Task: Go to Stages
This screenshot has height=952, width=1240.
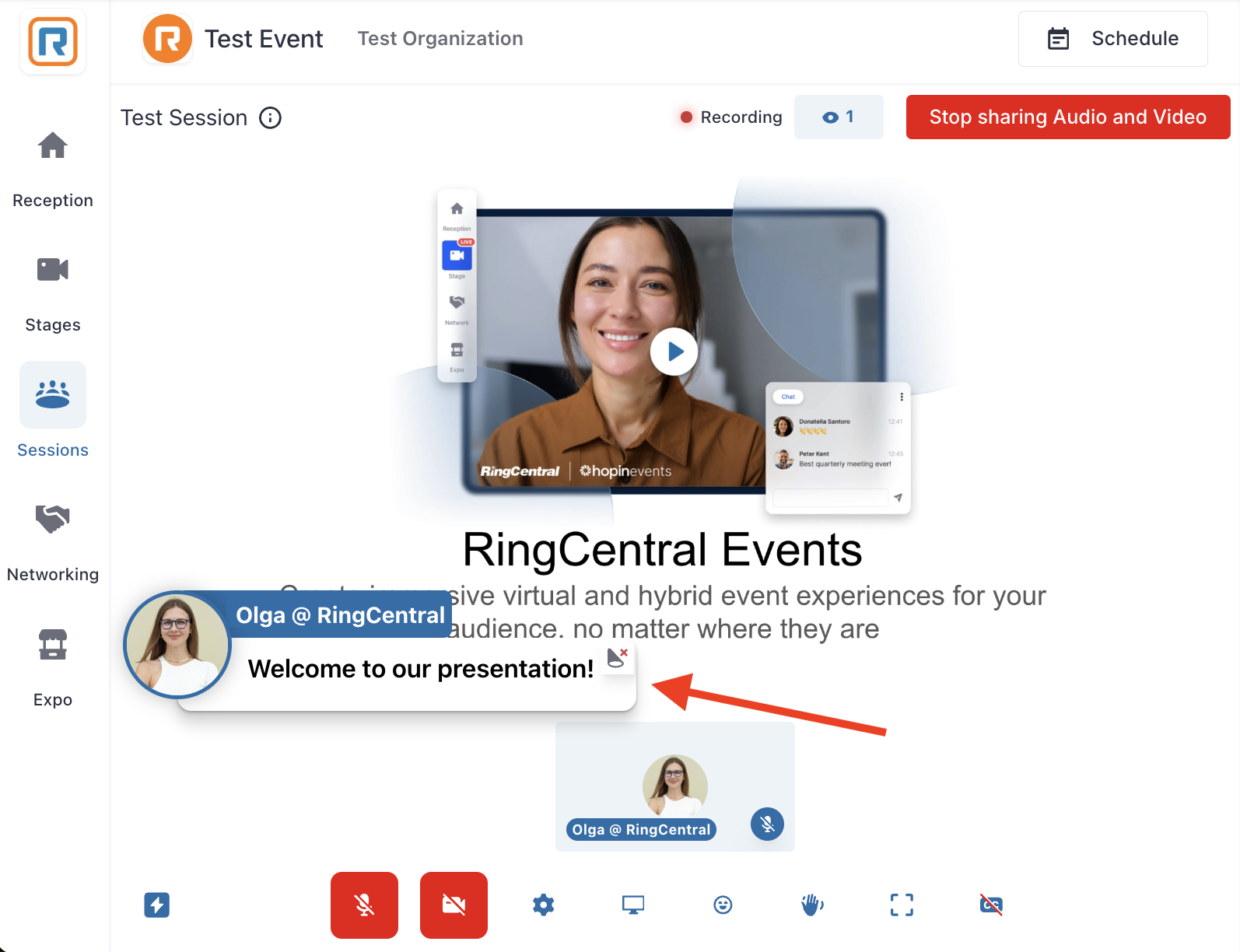Action: (x=53, y=270)
